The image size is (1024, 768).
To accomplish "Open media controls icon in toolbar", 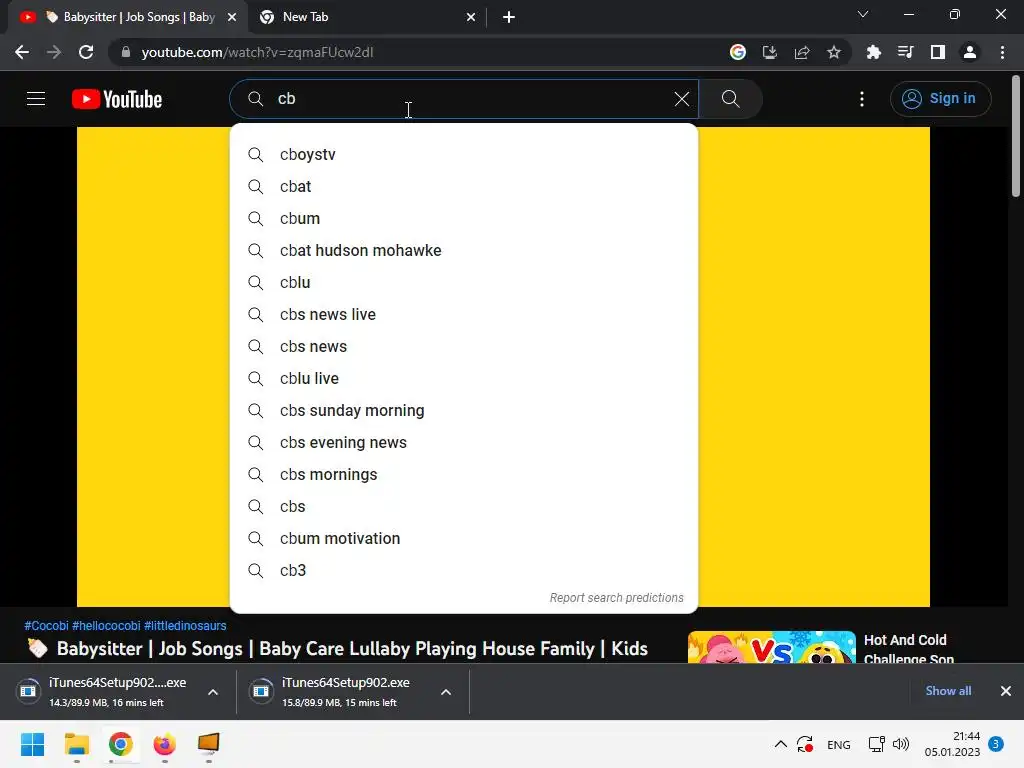I will [906, 52].
